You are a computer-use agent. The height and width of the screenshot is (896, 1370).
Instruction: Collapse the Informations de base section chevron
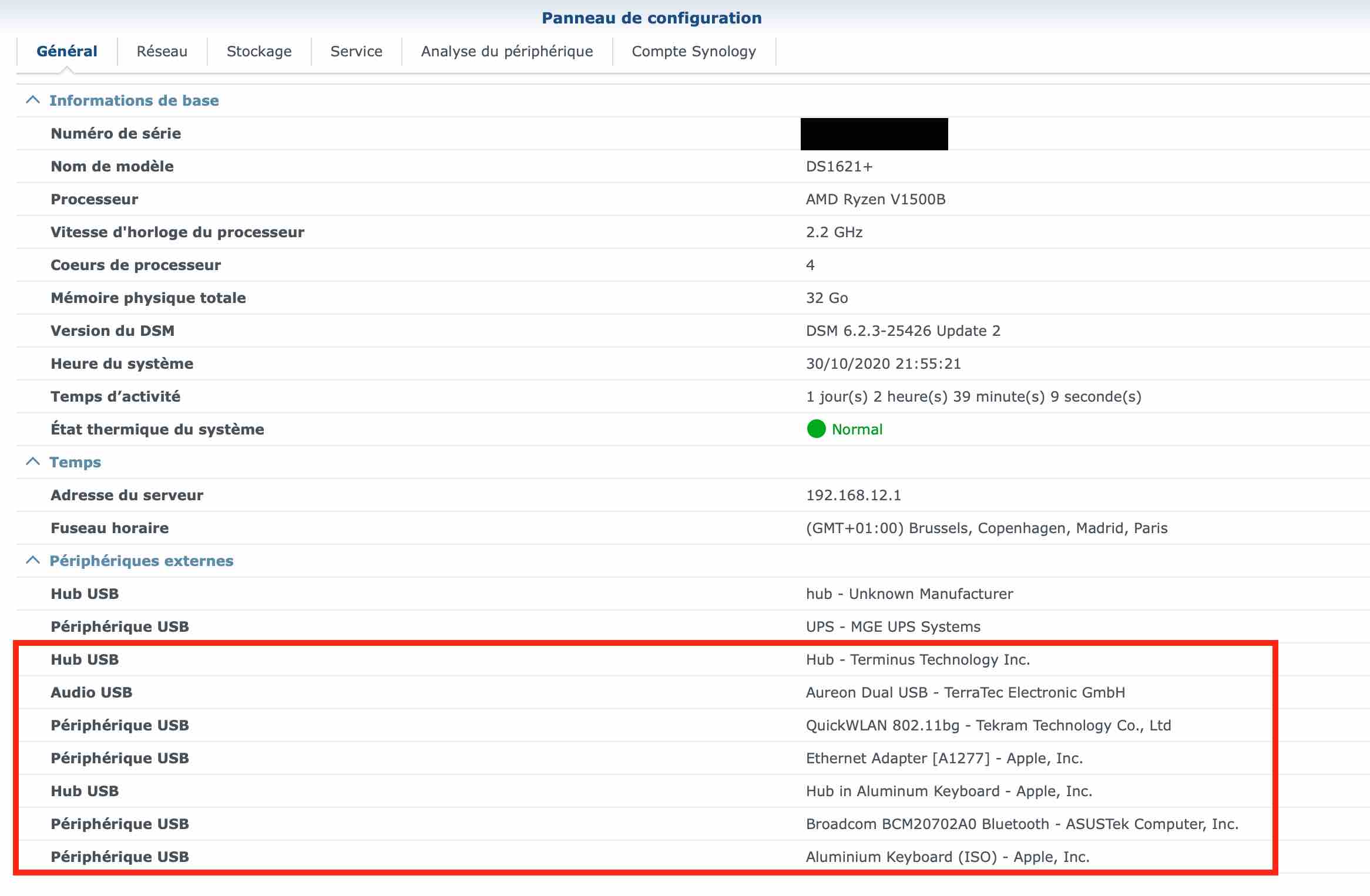coord(33,100)
